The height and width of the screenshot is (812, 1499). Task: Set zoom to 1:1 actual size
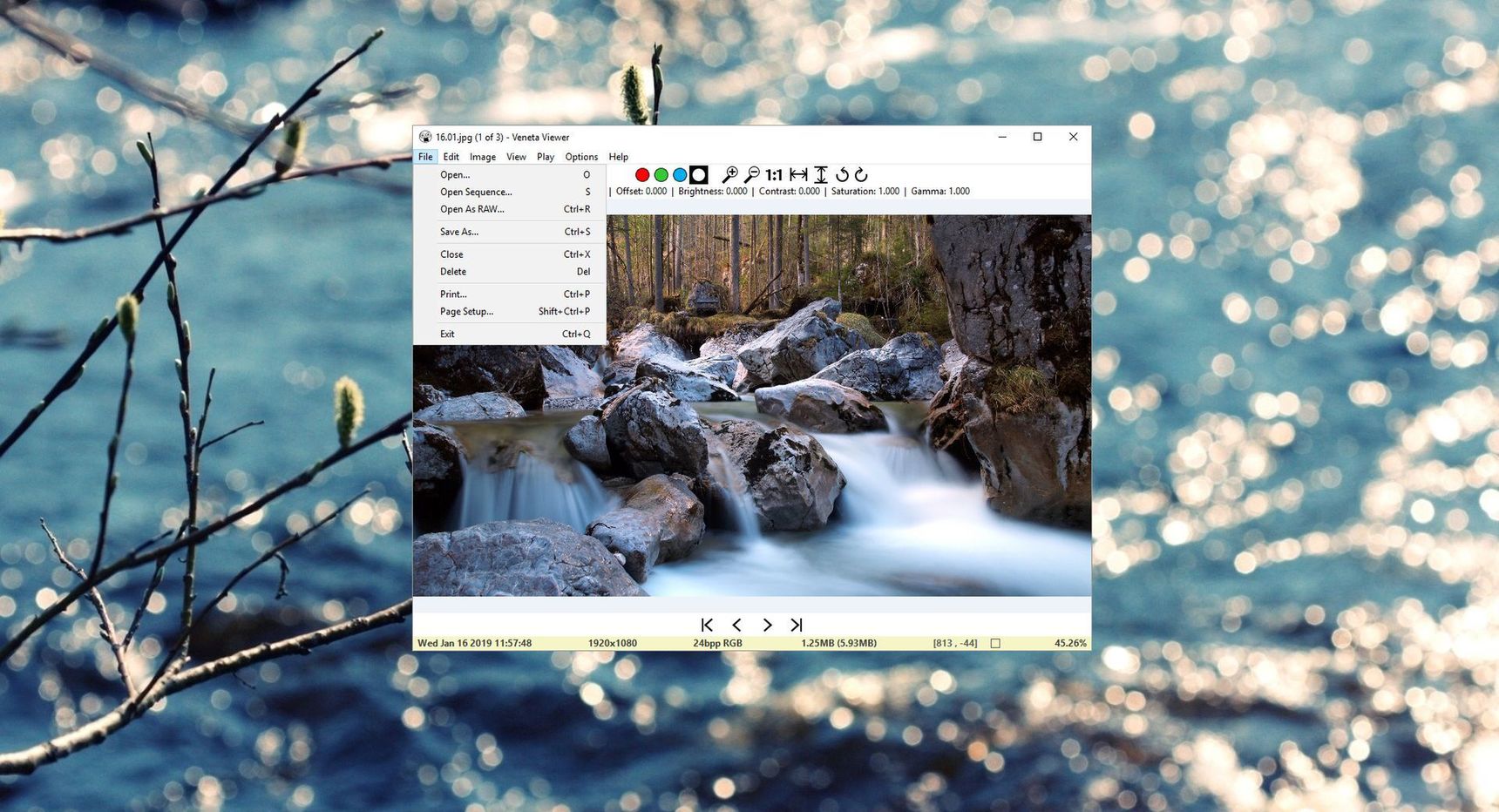(774, 175)
